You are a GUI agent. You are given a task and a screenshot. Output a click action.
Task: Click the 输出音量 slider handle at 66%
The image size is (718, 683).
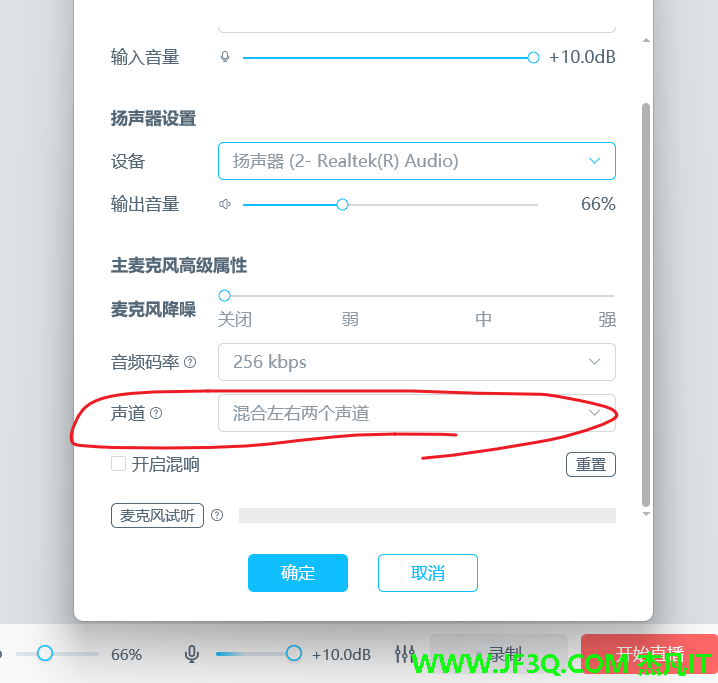tap(342, 205)
